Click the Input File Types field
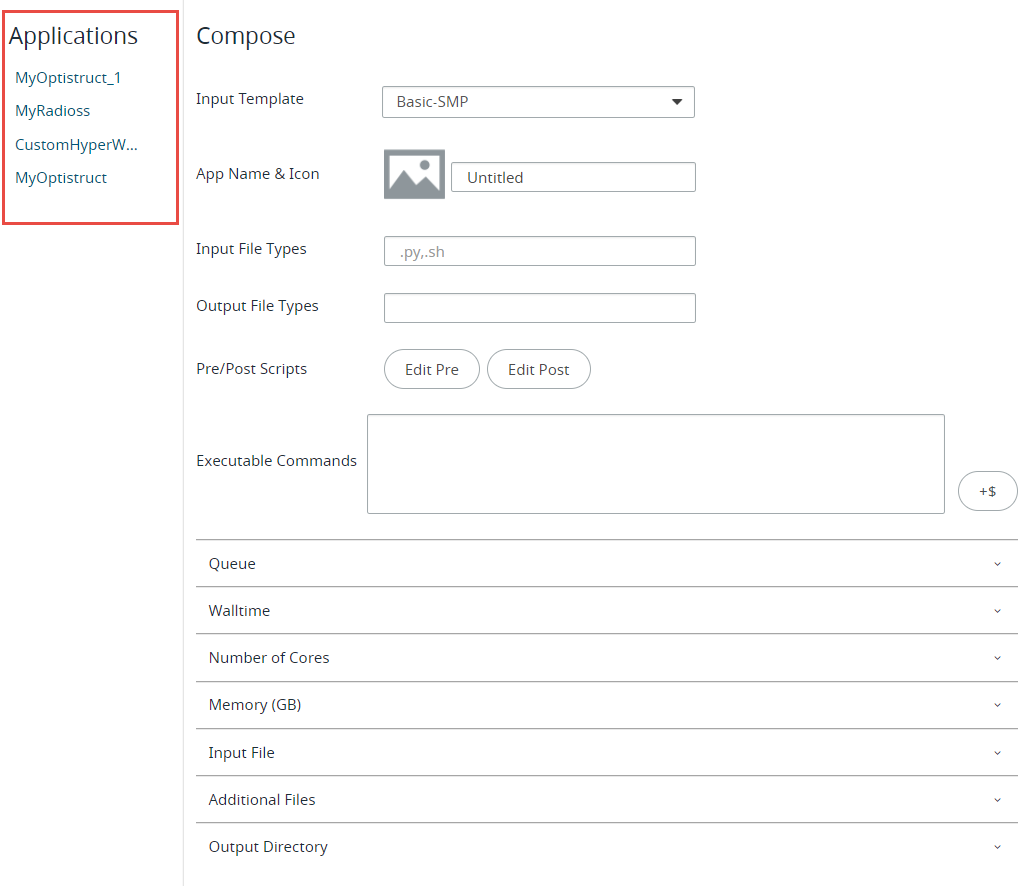This screenshot has width=1029, height=886. click(x=539, y=251)
